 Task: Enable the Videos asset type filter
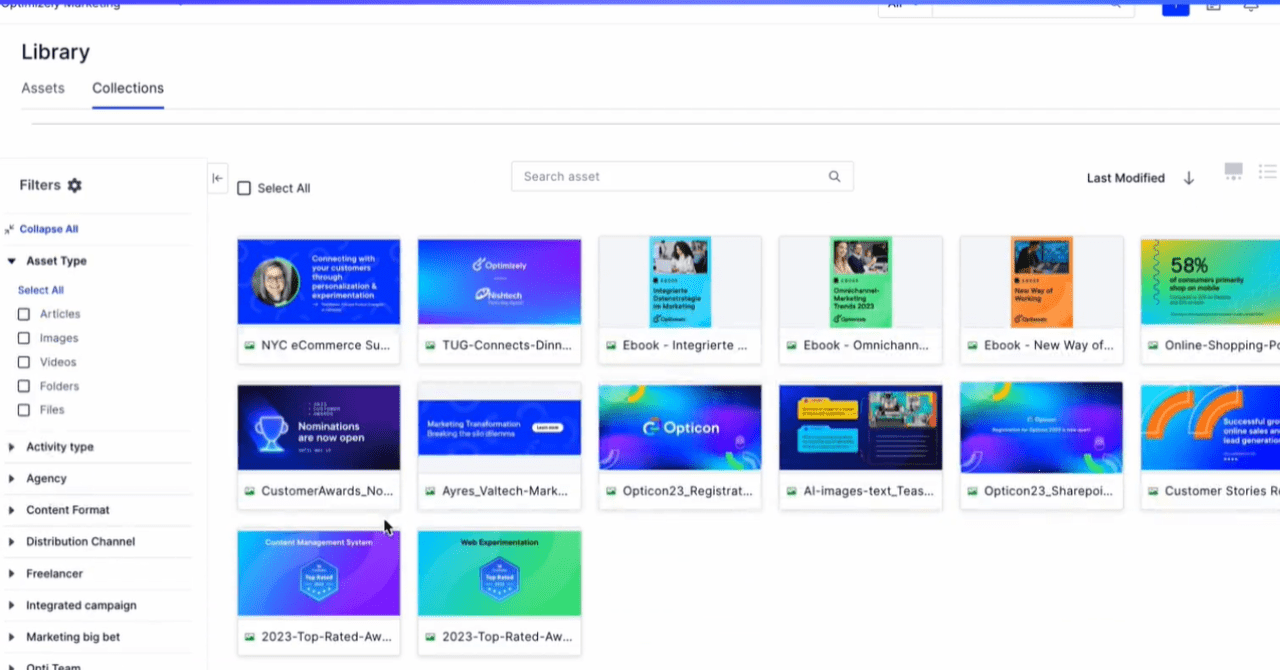coord(24,362)
